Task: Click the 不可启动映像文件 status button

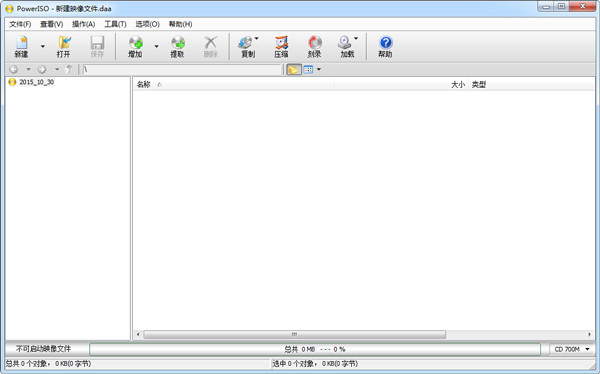Action: pyautogui.click(x=44, y=349)
